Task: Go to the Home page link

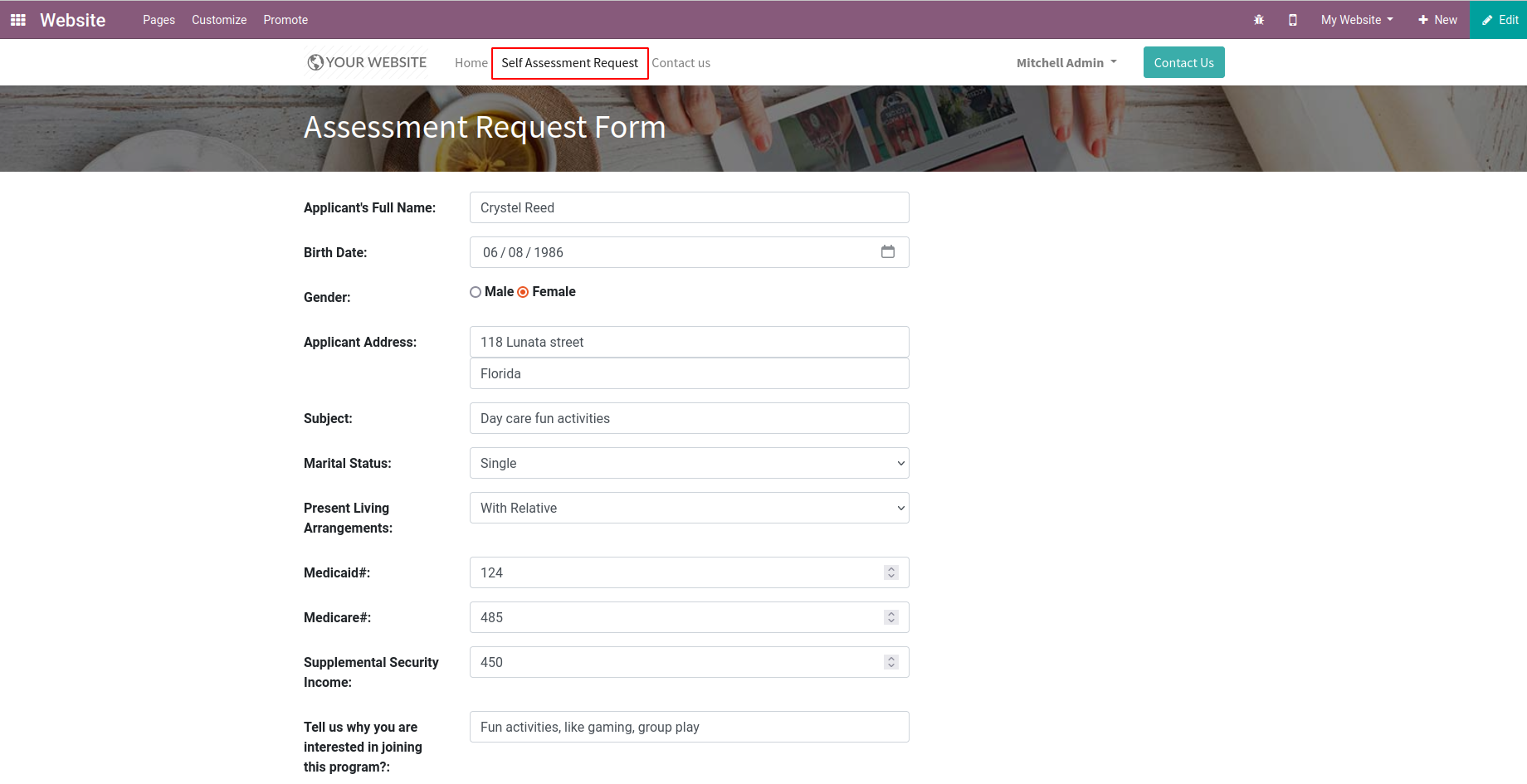Action: 471,63
